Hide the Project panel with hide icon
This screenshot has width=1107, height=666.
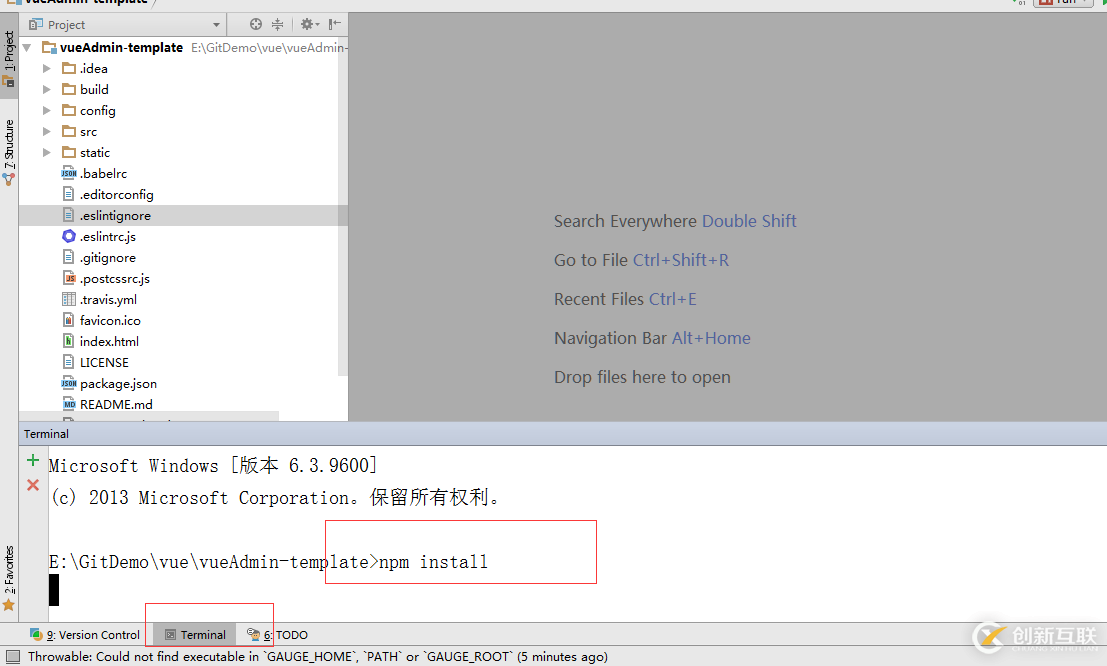pos(335,24)
